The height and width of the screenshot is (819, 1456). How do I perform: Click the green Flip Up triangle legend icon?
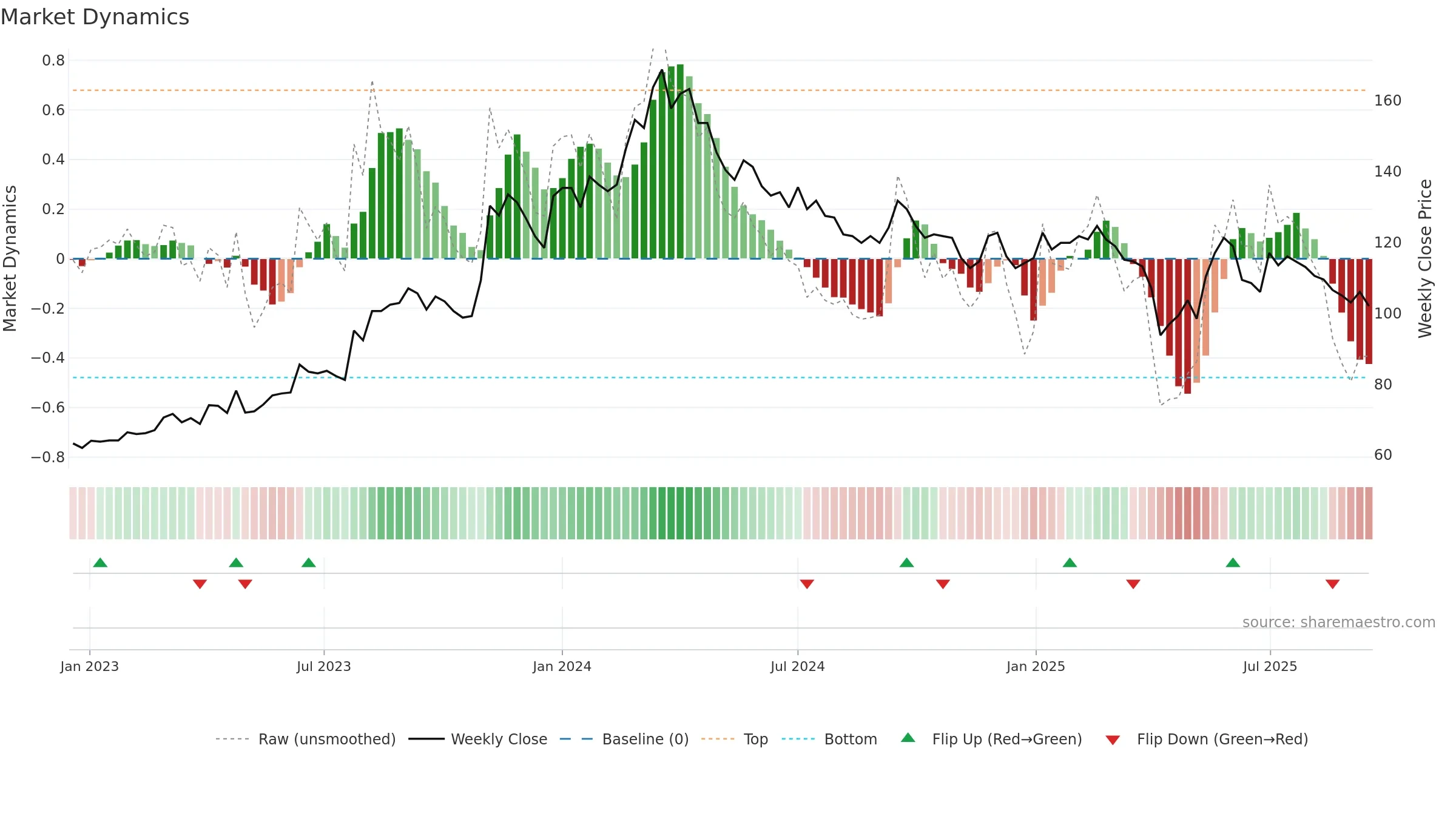coord(908,738)
